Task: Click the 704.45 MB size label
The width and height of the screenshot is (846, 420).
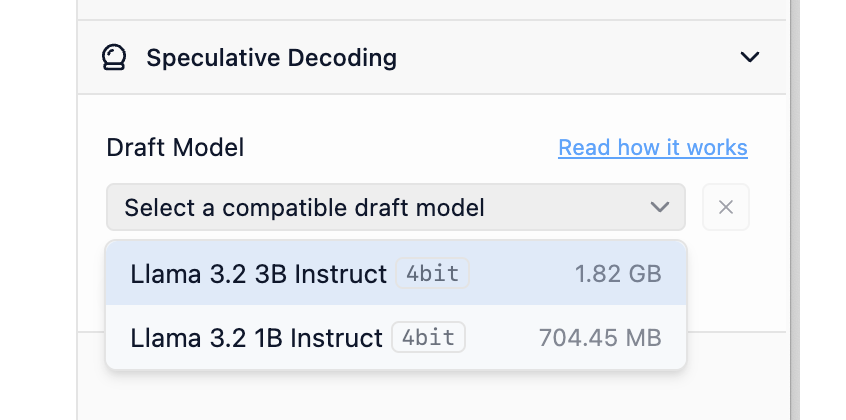Action: tap(600, 338)
